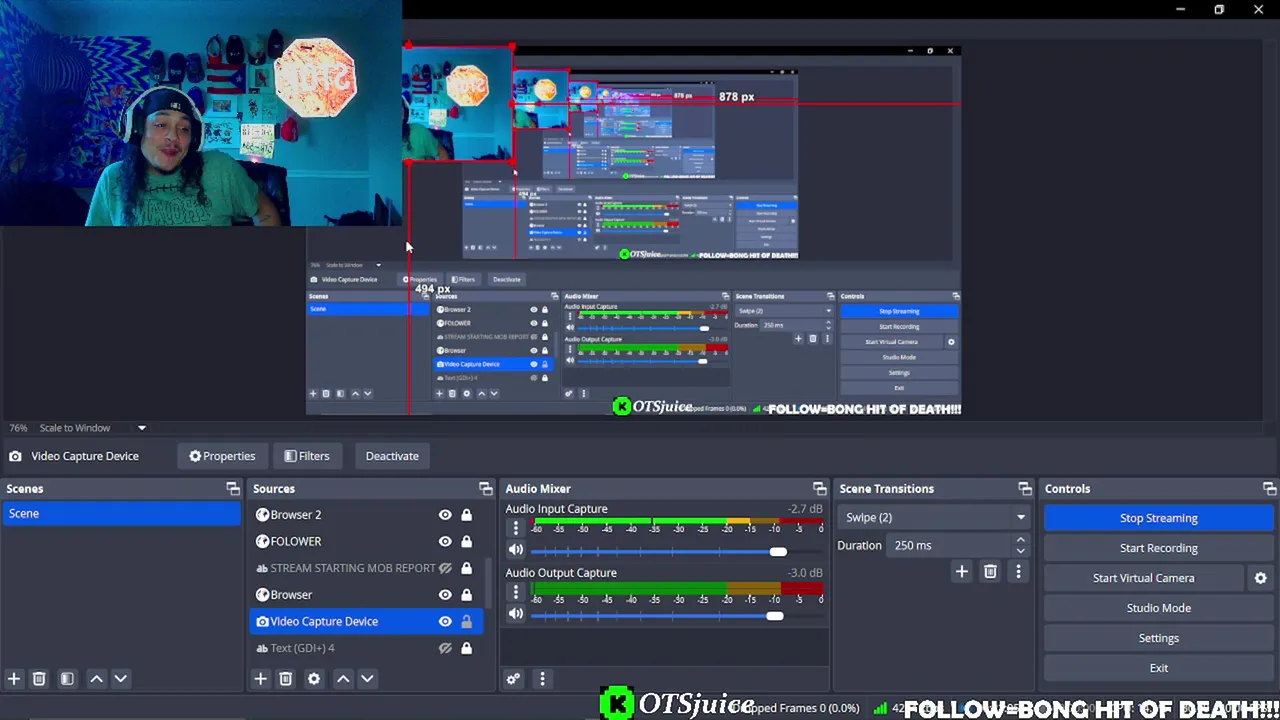Open OBS Settings button
Image resolution: width=1280 pixels, height=720 pixels.
pos(1158,638)
